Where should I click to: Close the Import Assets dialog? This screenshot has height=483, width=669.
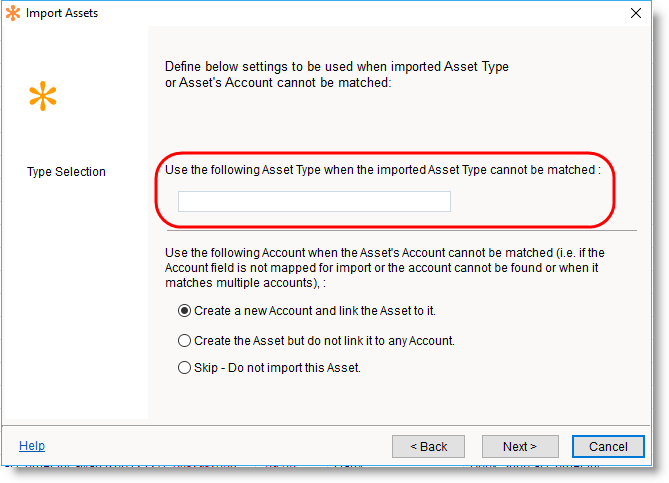pyautogui.click(x=636, y=14)
